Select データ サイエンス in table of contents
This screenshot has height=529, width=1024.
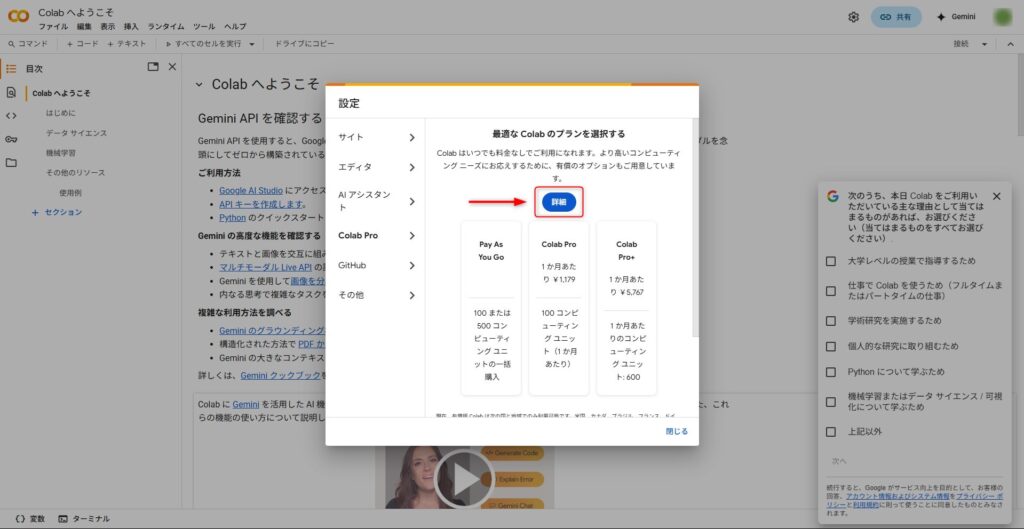click(x=76, y=133)
